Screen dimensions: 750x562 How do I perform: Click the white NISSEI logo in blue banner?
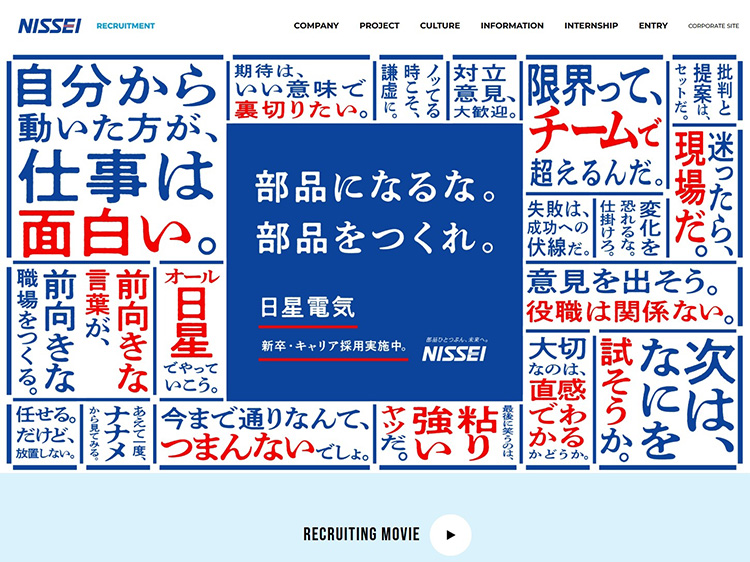453,352
